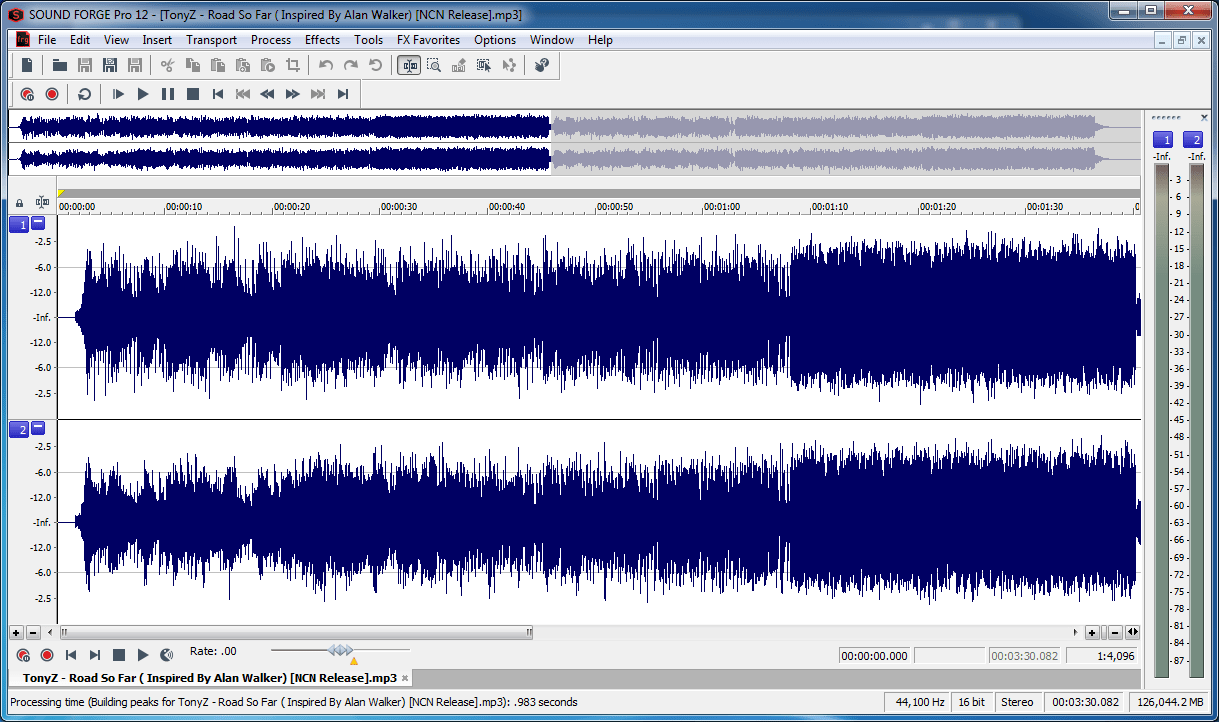Click Go to End in top transport bar
Image resolution: width=1219 pixels, height=722 pixels.
tap(343, 94)
